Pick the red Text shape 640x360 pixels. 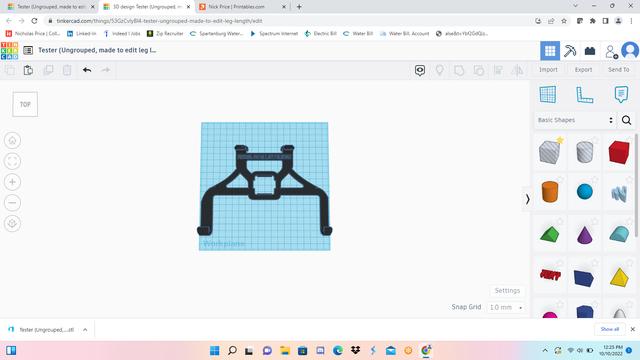pos(550,275)
